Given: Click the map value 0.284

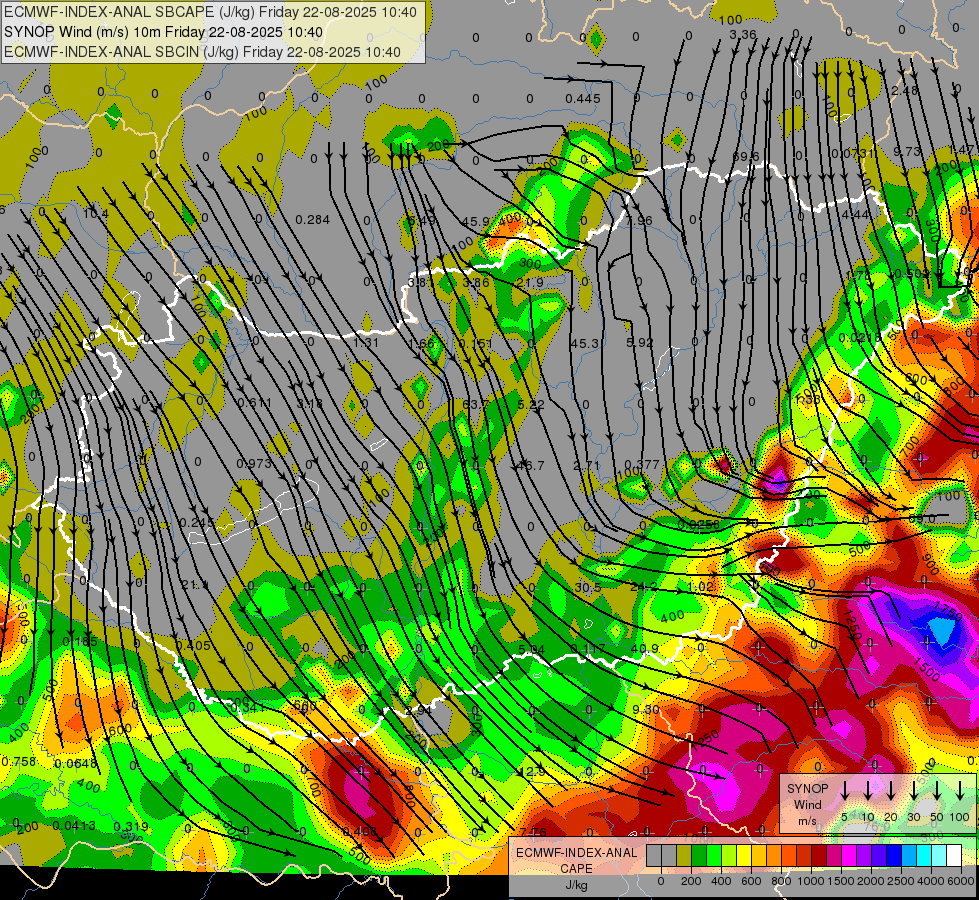Looking at the screenshot, I should (313, 220).
